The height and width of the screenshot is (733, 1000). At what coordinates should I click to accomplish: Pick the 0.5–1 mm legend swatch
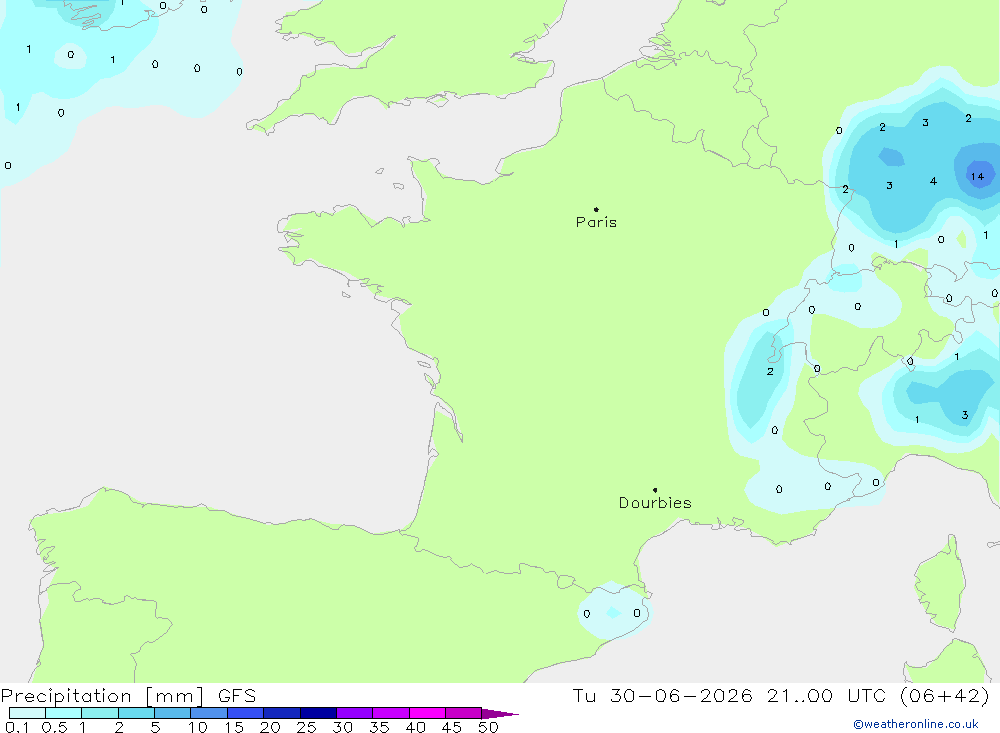coord(64,713)
